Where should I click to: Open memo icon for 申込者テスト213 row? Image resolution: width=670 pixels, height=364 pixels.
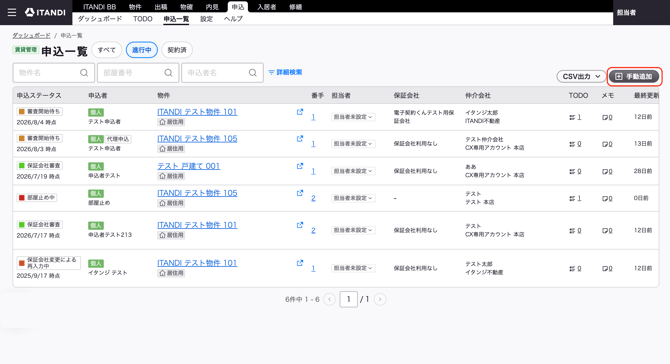point(607,230)
